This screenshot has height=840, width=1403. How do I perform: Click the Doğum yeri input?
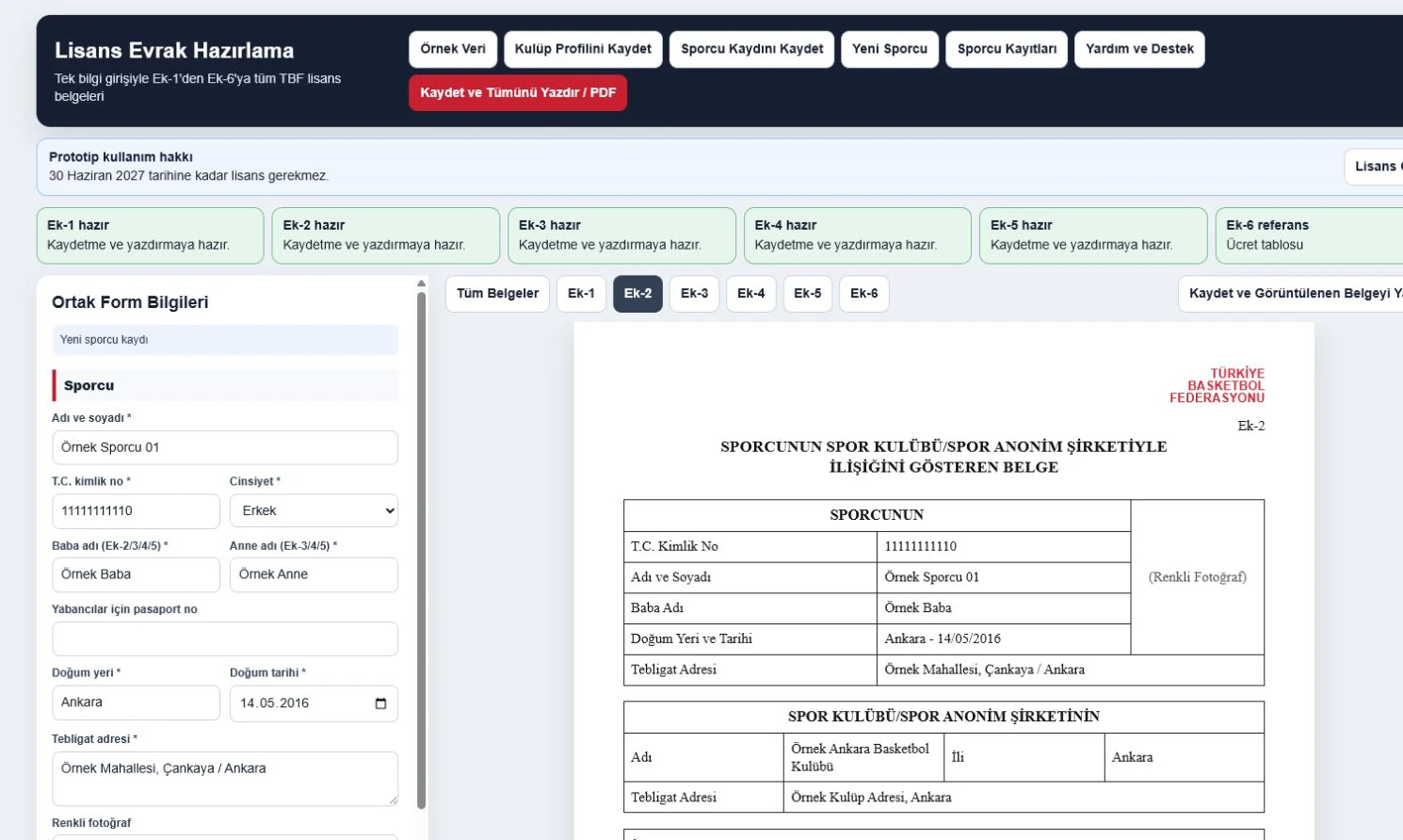coord(136,703)
